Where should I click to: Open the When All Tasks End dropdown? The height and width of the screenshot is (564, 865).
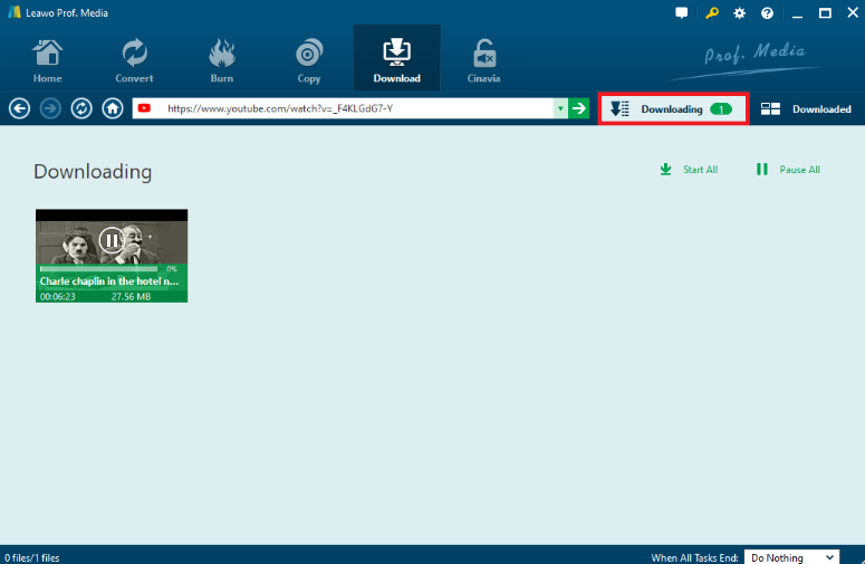point(792,557)
